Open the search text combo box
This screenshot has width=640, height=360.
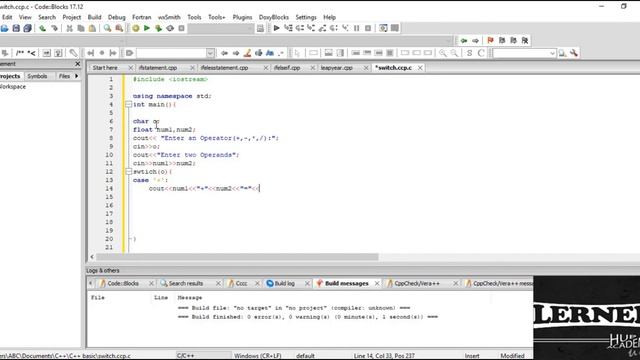coord(524,53)
